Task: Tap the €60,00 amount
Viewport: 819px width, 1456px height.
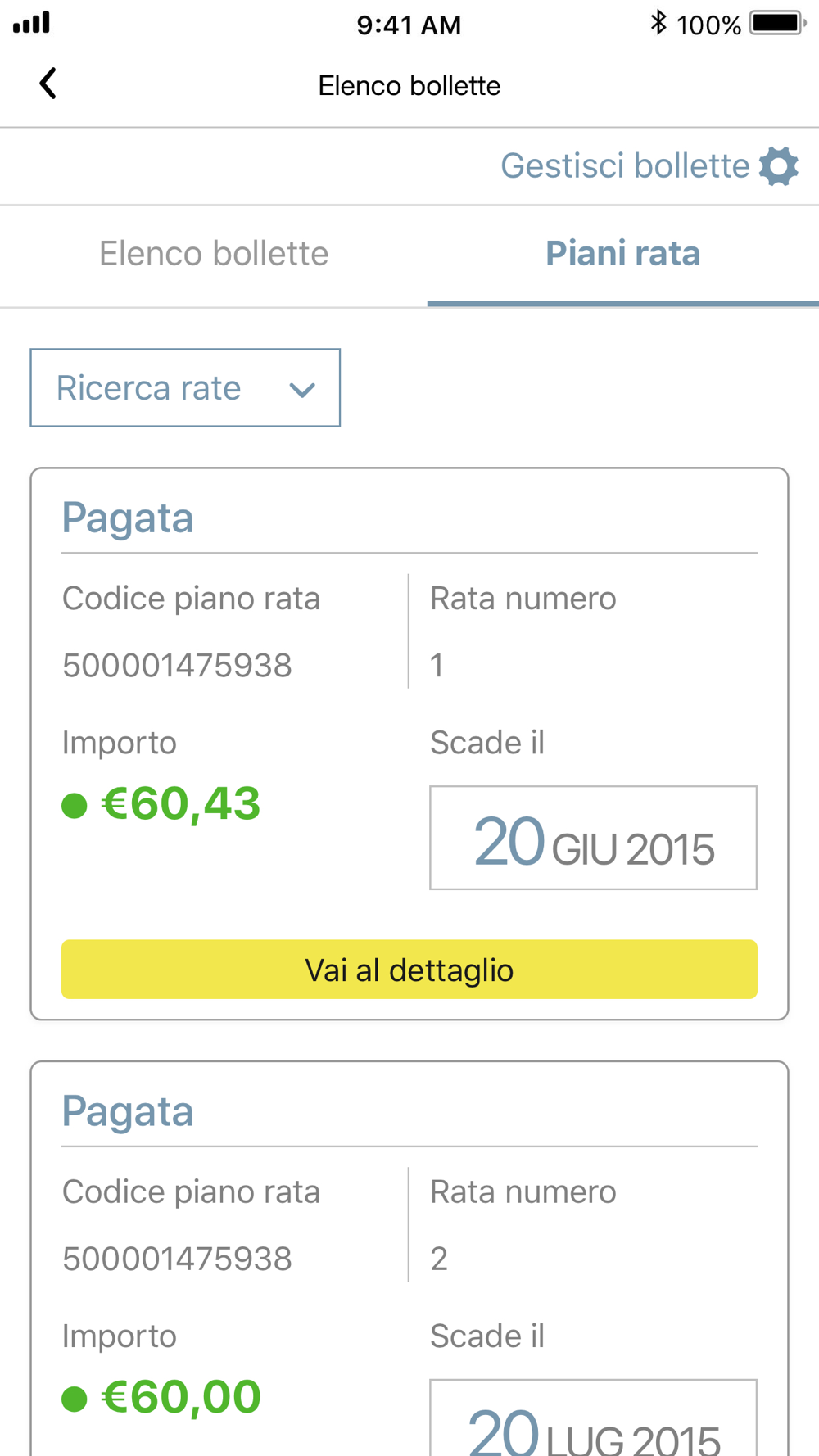Action: tap(180, 1397)
